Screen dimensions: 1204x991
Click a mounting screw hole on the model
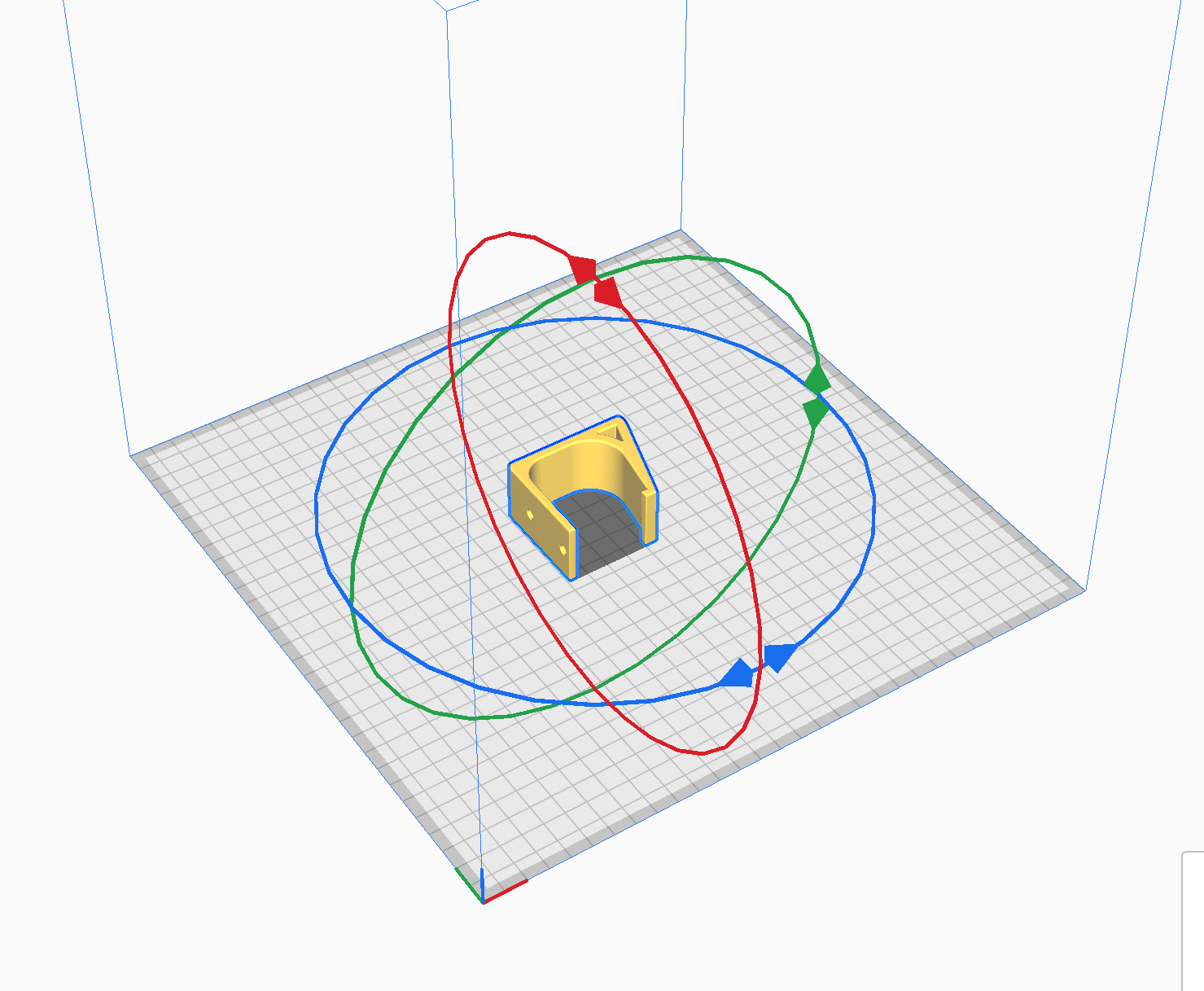coord(530,515)
